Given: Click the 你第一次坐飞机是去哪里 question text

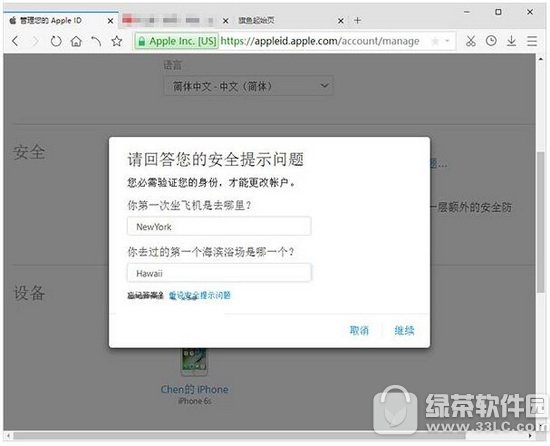Looking at the screenshot, I should tap(189, 205).
